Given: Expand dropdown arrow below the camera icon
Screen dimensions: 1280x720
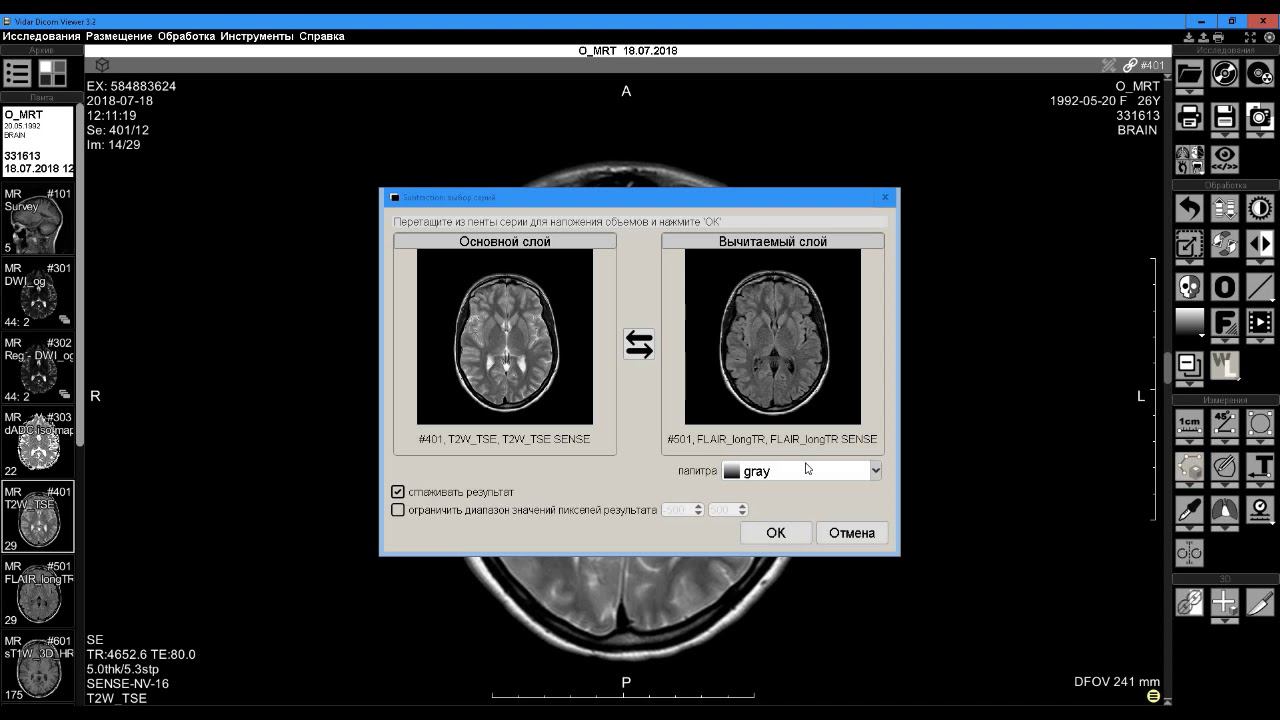Looking at the screenshot, I should [1259, 135].
